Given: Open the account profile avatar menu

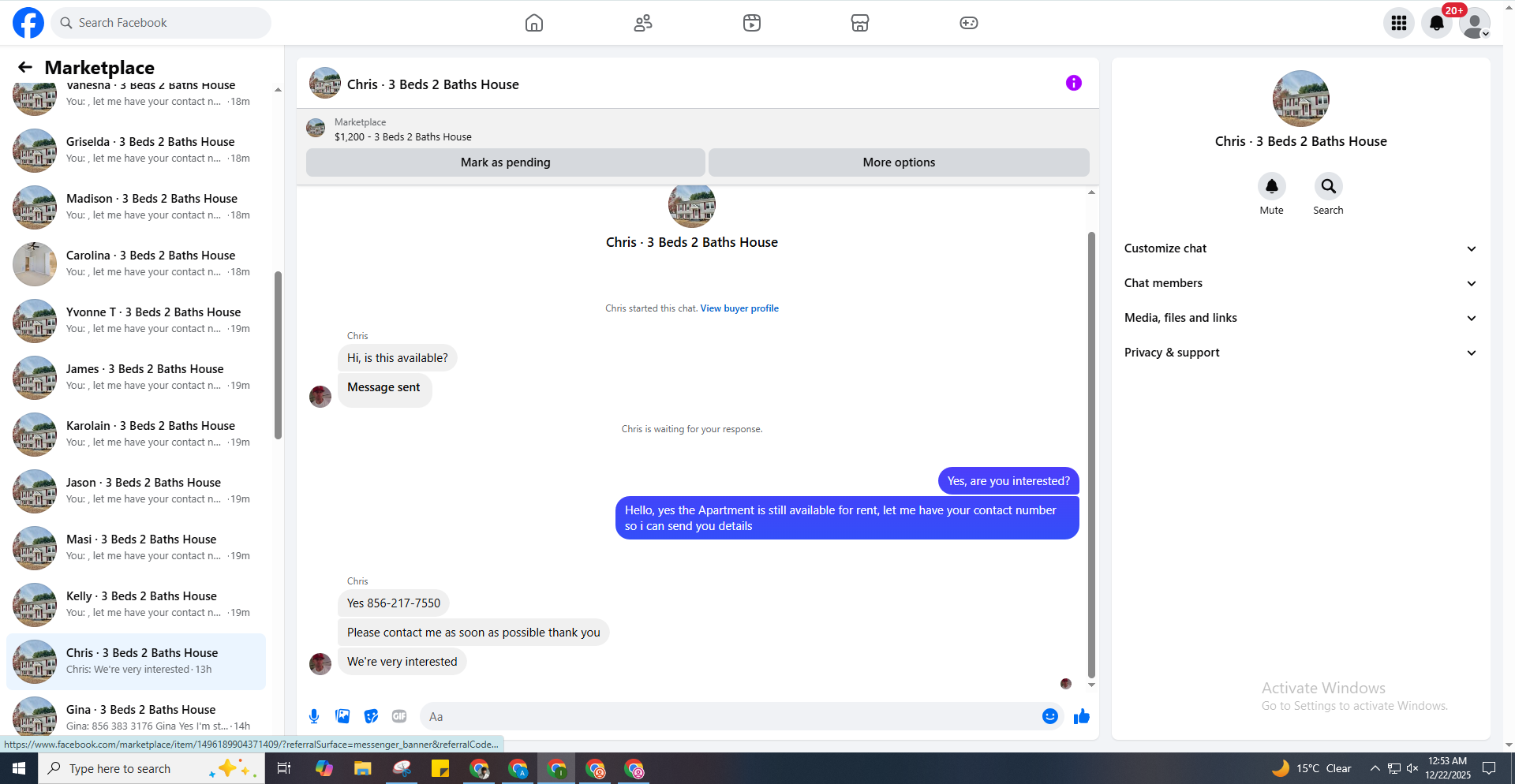Looking at the screenshot, I should pyautogui.click(x=1475, y=23).
